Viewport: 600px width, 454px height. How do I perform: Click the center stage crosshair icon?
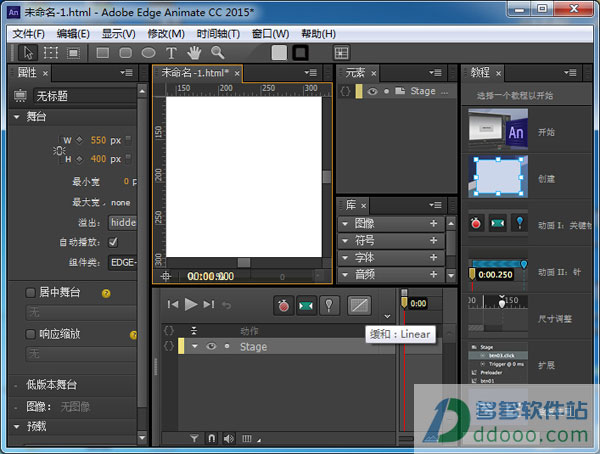(x=166, y=276)
